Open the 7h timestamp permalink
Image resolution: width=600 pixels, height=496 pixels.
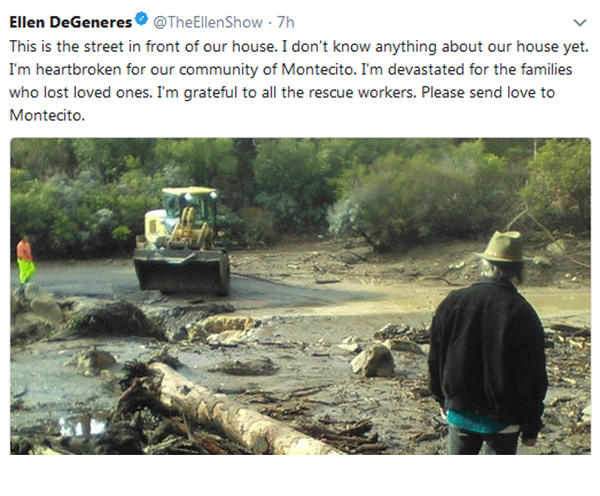click(x=285, y=20)
